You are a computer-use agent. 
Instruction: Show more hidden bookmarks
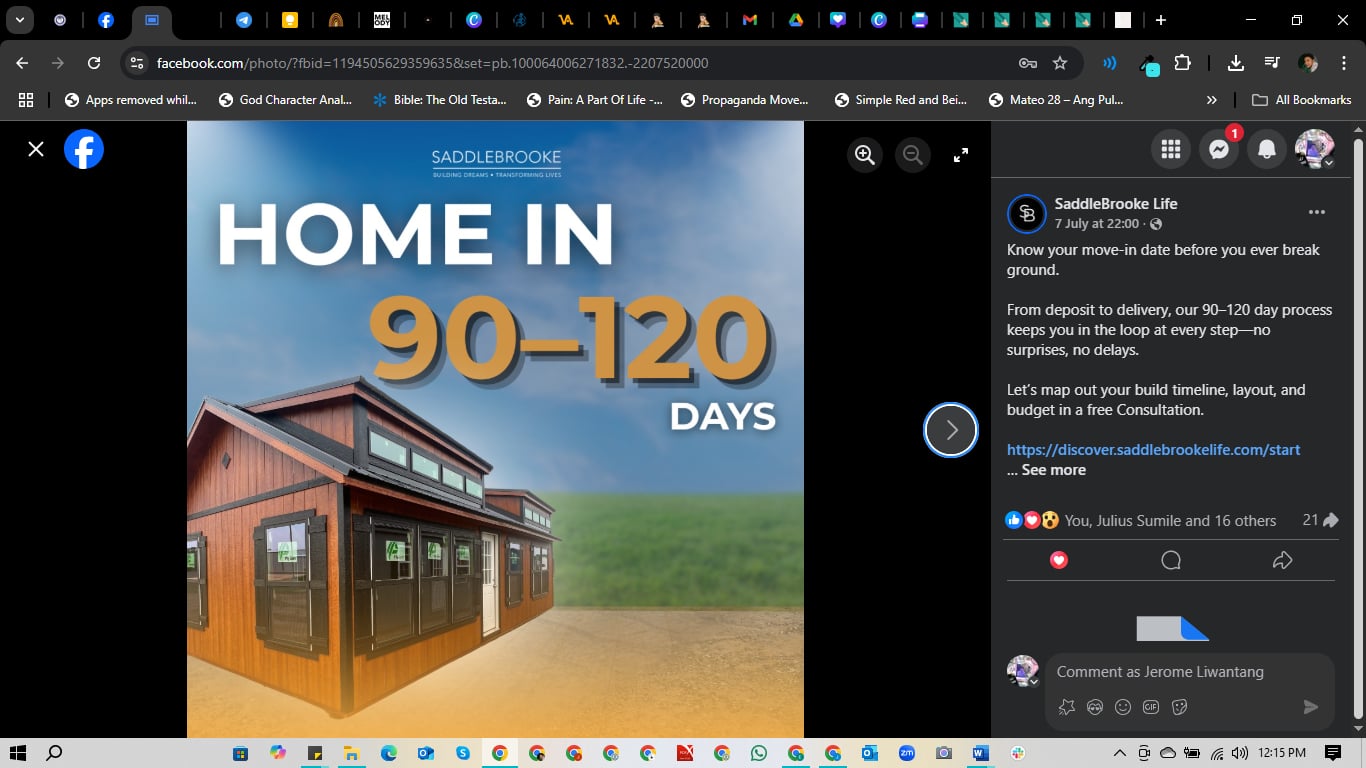1212,100
